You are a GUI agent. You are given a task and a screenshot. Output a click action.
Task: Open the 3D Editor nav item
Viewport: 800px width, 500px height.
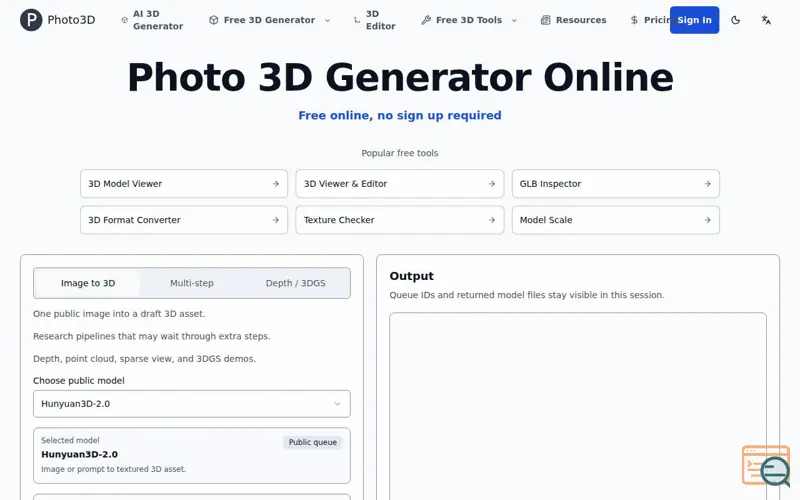coord(375,20)
